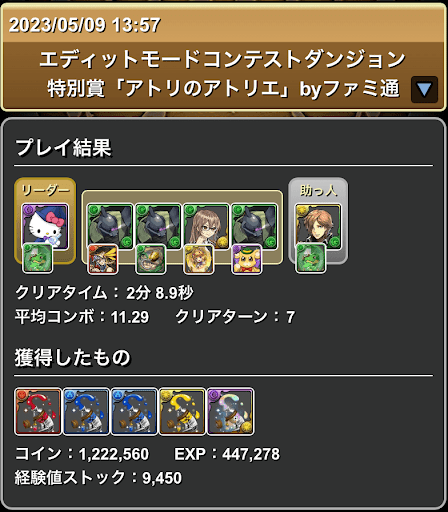Select the frog assist under the helper

(x=311, y=259)
